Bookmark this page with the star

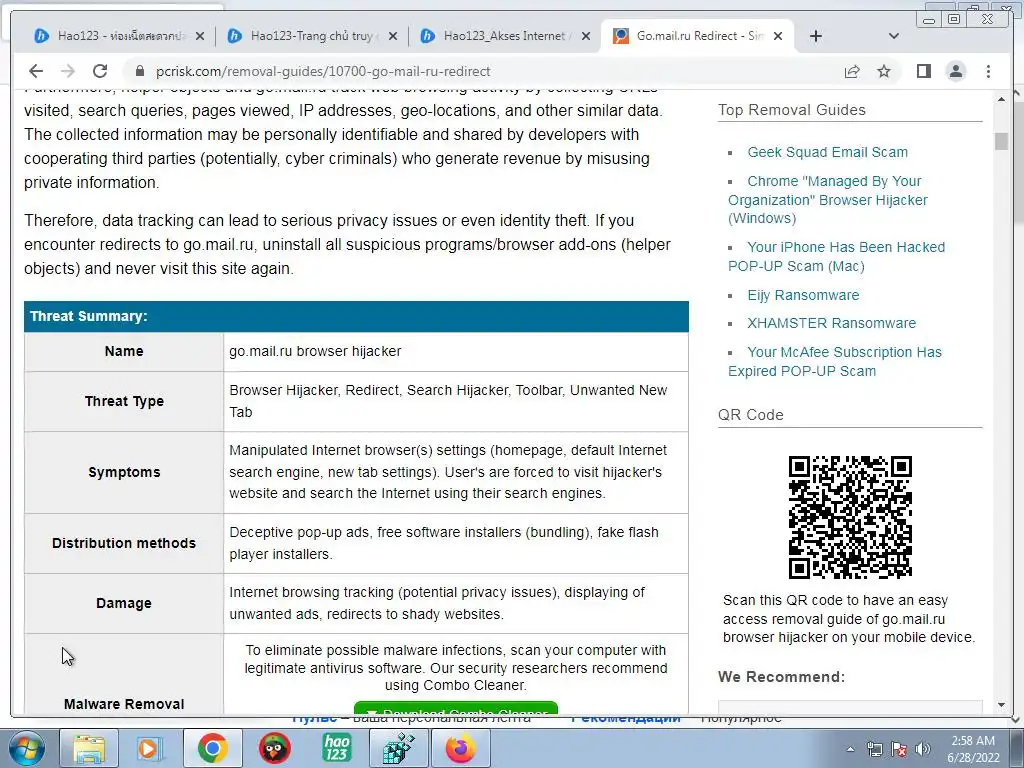tap(884, 71)
